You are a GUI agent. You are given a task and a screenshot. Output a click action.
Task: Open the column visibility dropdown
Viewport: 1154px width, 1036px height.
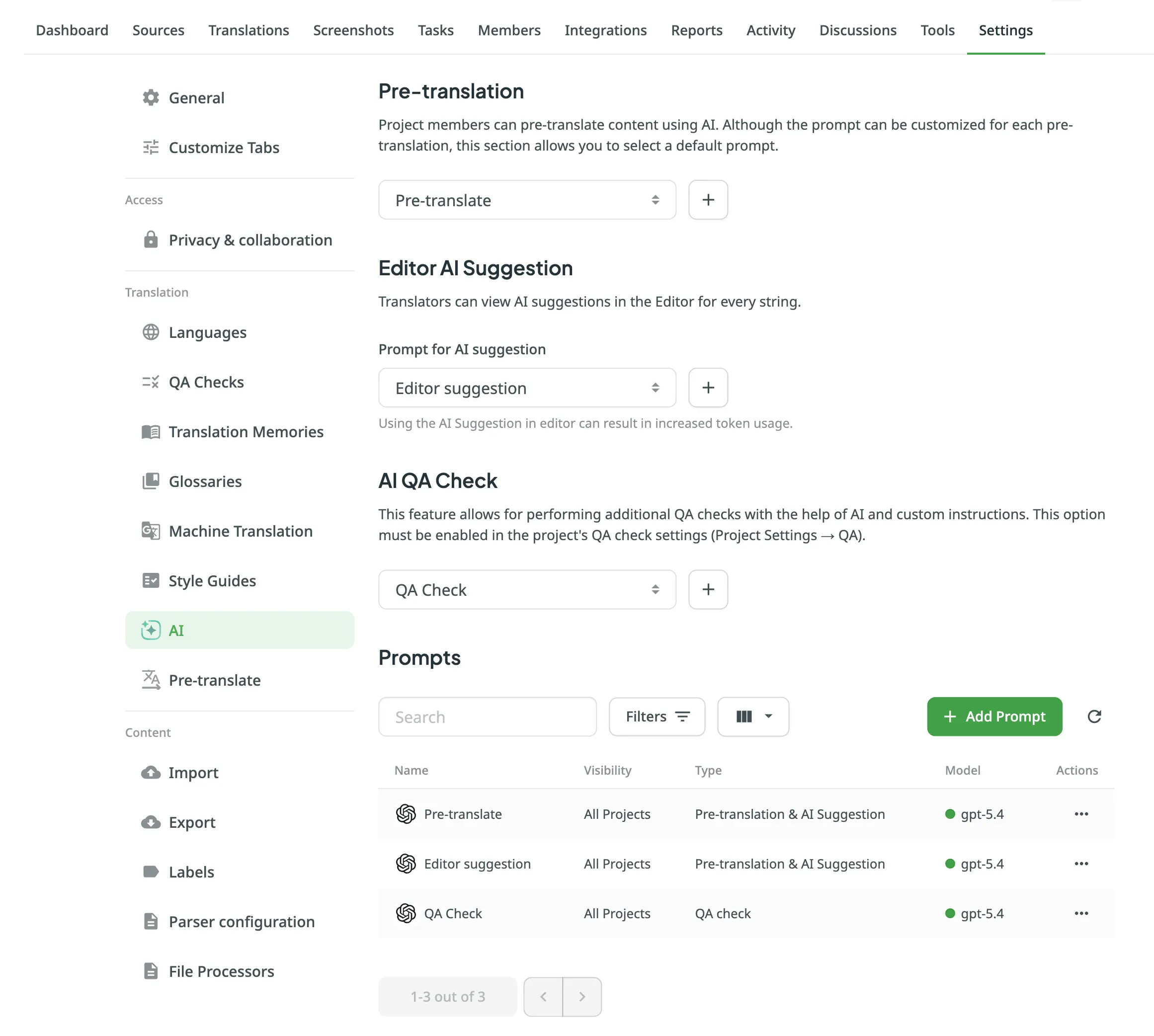point(752,716)
